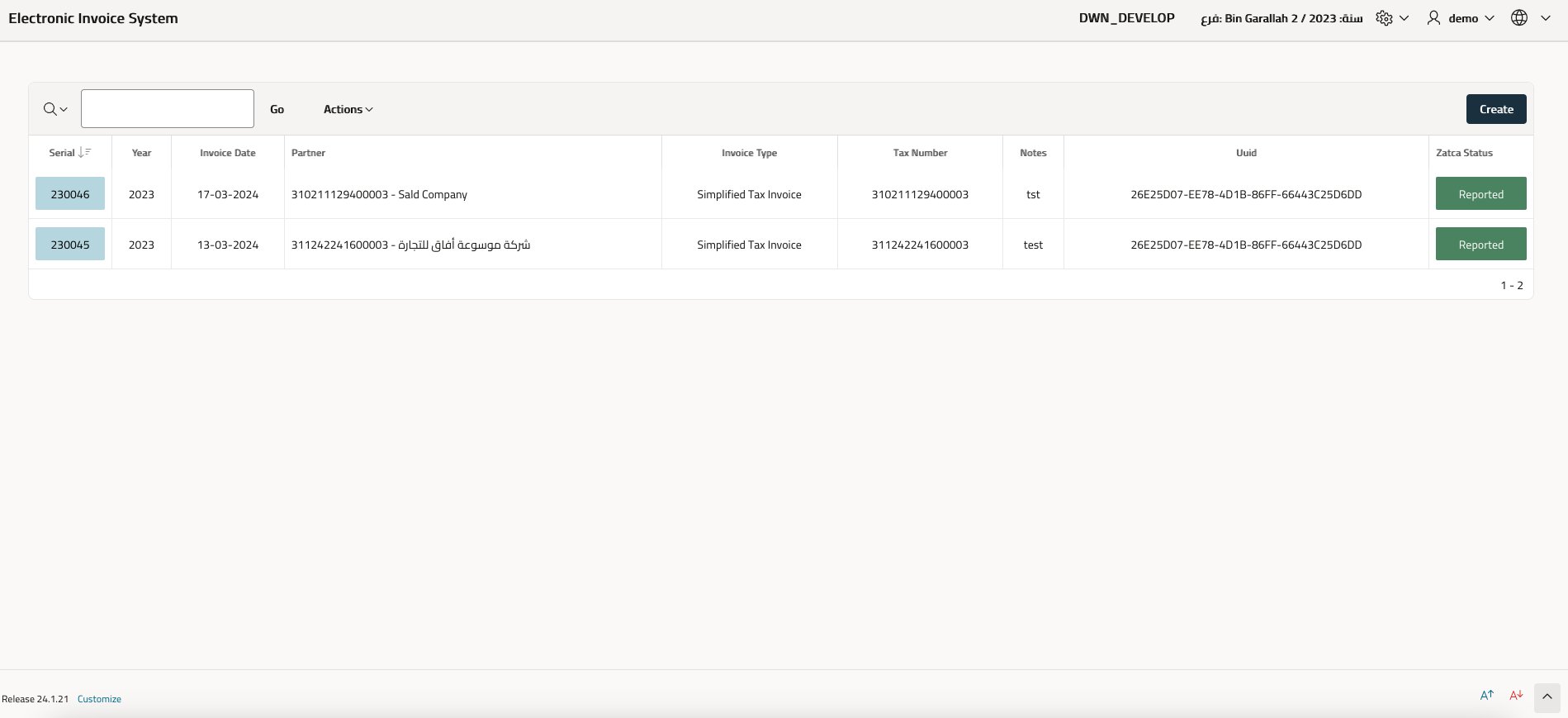Click the settings gear icon in header
1568x718 pixels.
click(x=1384, y=18)
